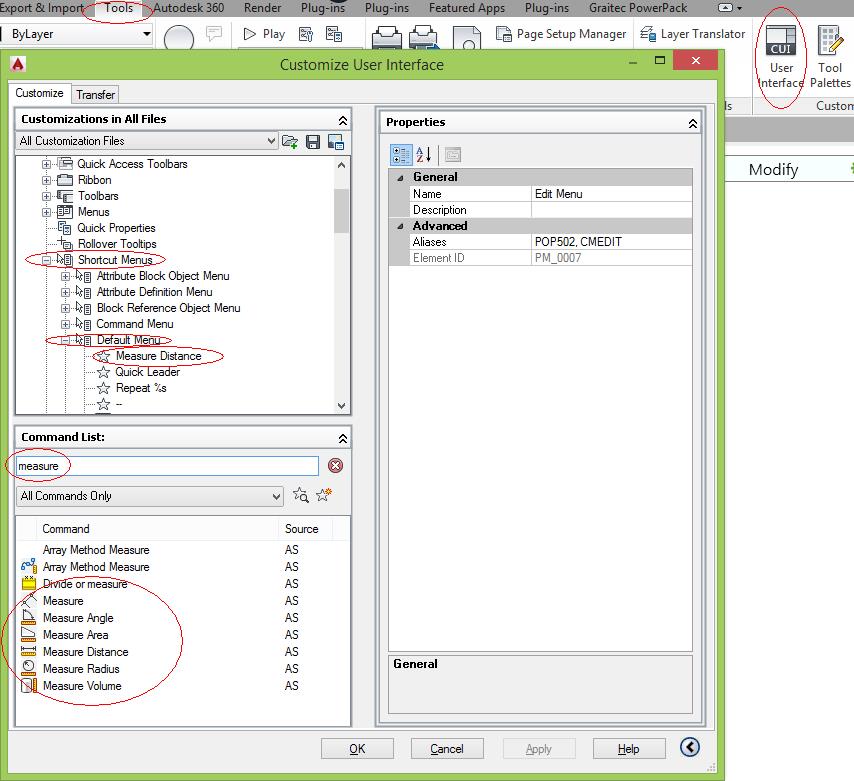The width and height of the screenshot is (854, 781).
Task: Click the OK button
Action: coord(357,749)
